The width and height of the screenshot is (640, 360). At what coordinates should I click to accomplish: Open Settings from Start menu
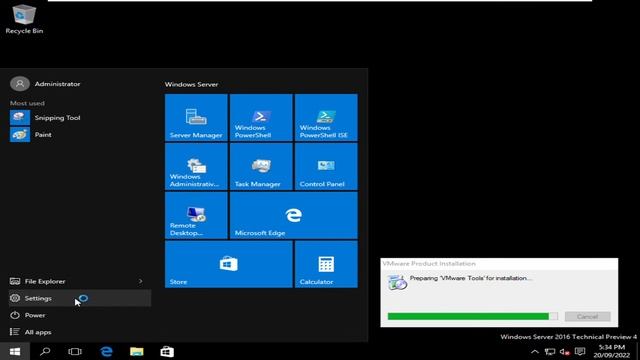80,298
